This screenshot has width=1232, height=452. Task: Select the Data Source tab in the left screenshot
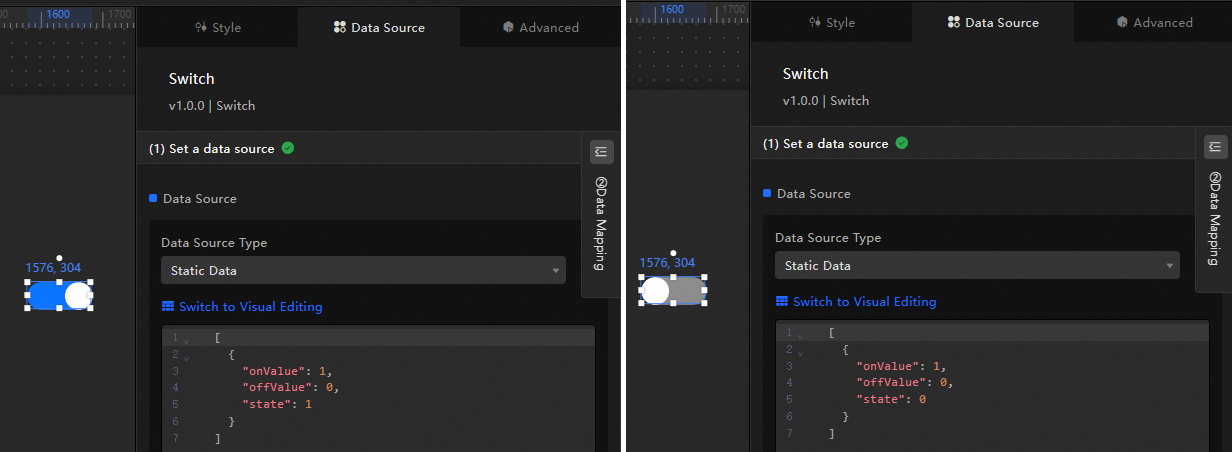pos(379,27)
